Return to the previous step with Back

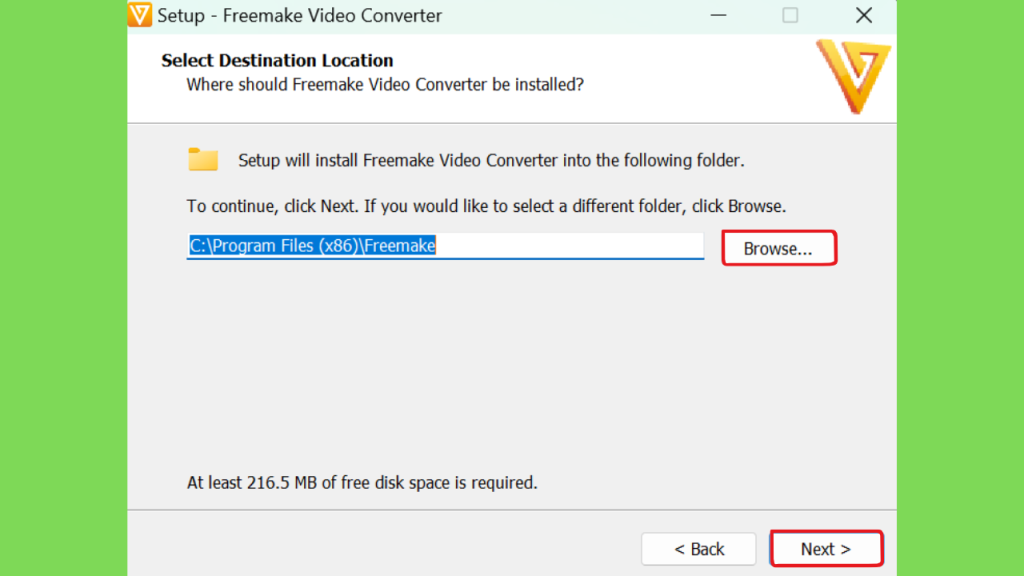point(699,549)
